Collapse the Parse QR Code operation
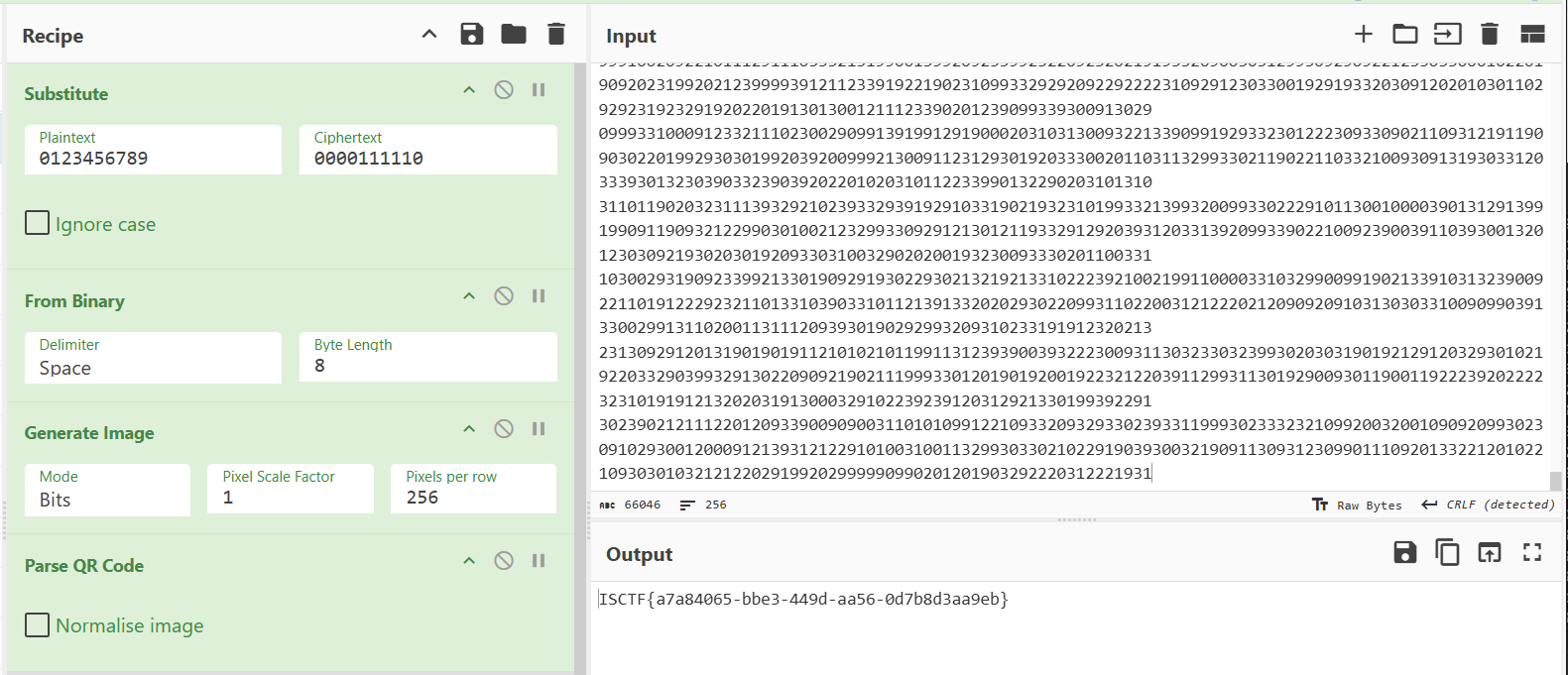 coord(469,561)
